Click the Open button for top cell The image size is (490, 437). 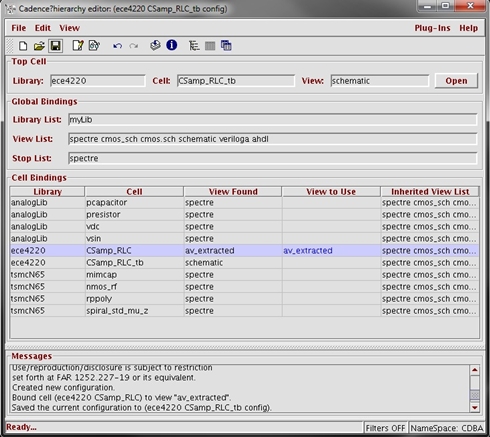456,81
